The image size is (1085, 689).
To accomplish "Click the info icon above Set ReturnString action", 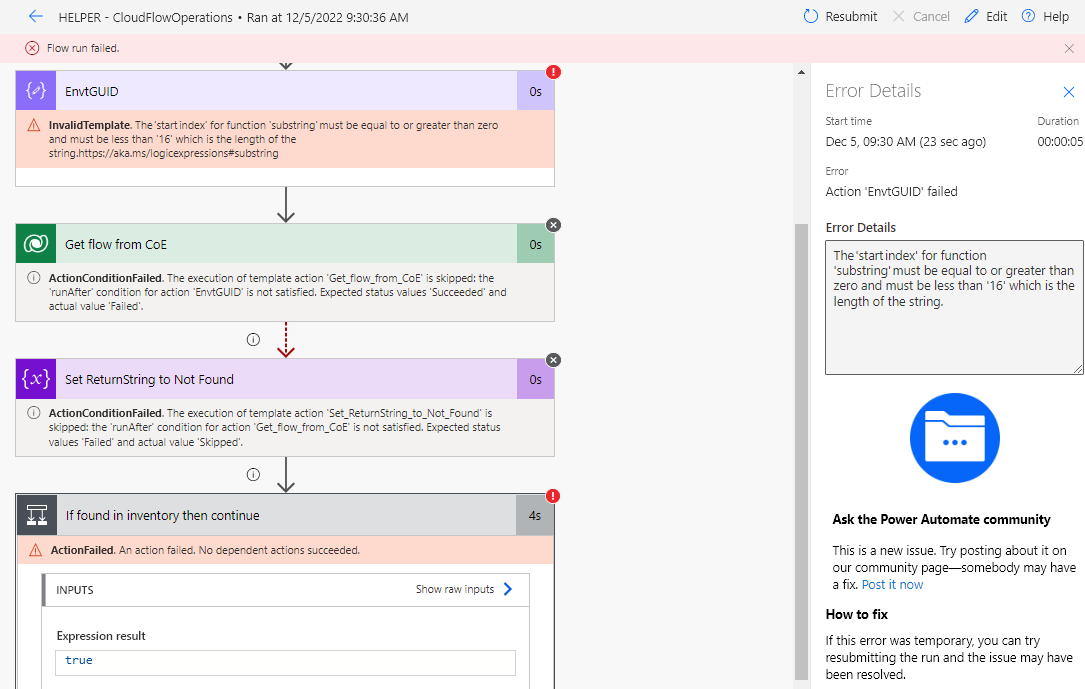I will point(253,339).
